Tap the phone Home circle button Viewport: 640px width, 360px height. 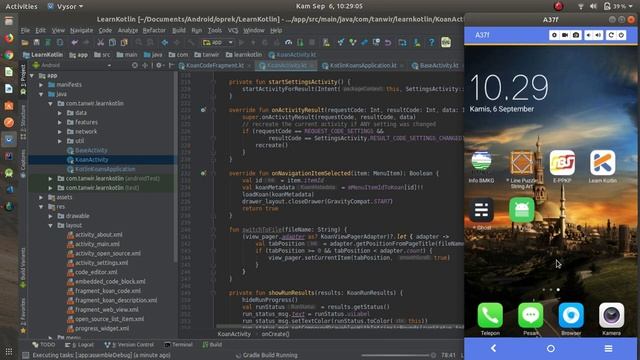pyautogui.click(x=551, y=349)
